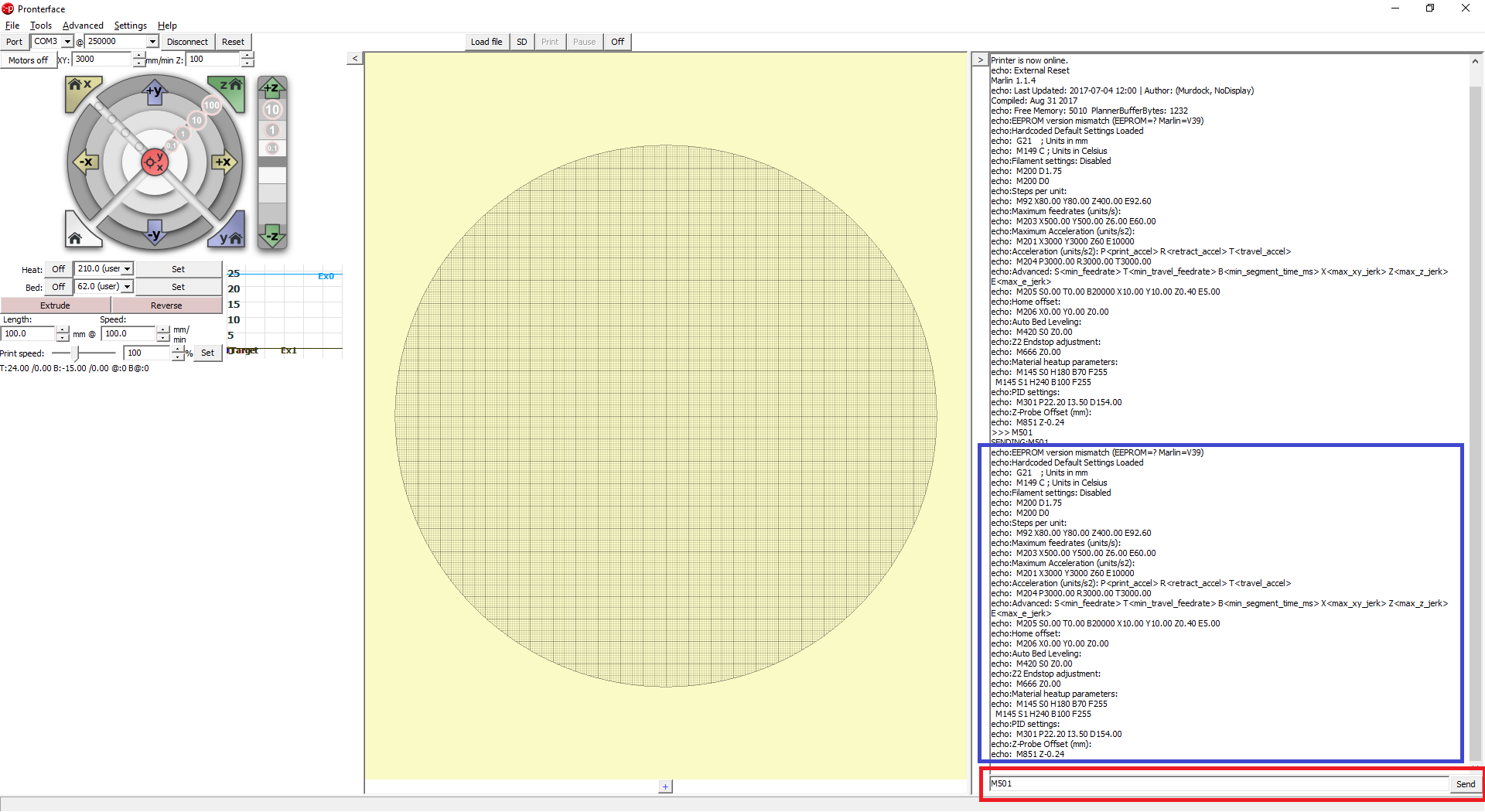The height and width of the screenshot is (812, 1485).
Task: Click the Off button in the top toolbar
Action: click(x=617, y=42)
